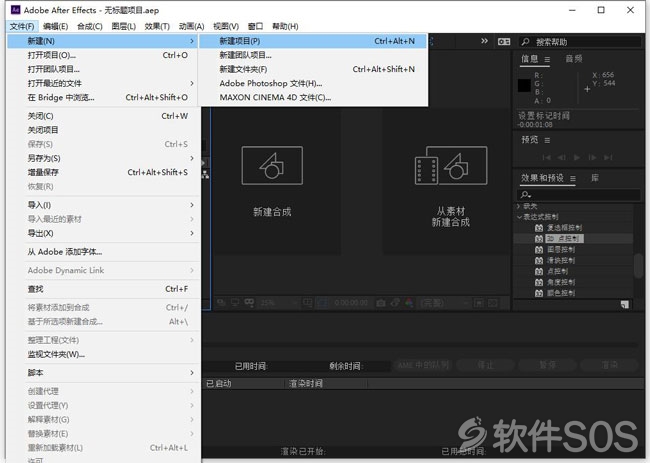This screenshot has width=650, height=463.
Task: Switch to the 音频 tab
Action: (x=574, y=59)
